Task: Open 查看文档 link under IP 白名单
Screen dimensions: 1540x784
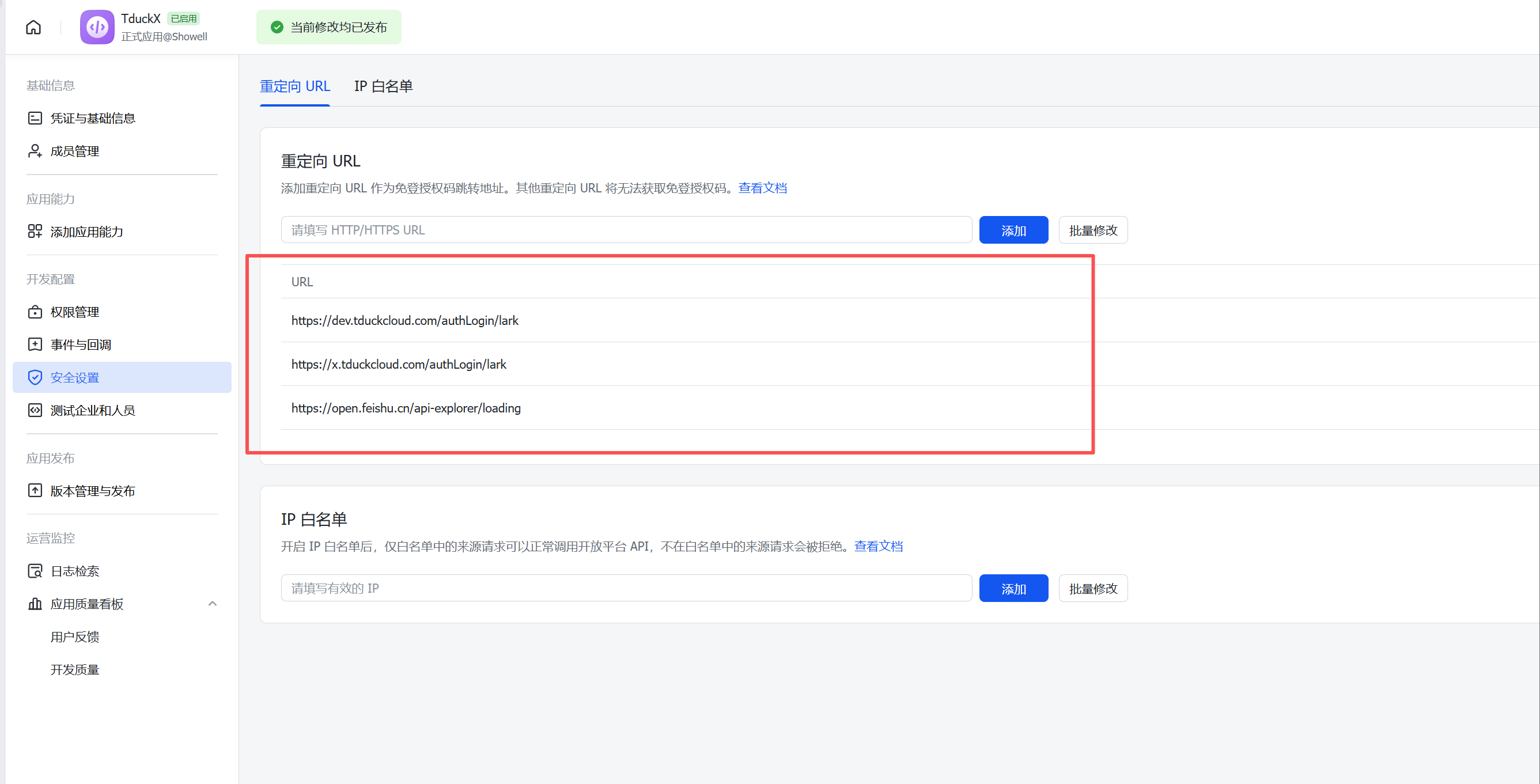Action: tap(878, 546)
